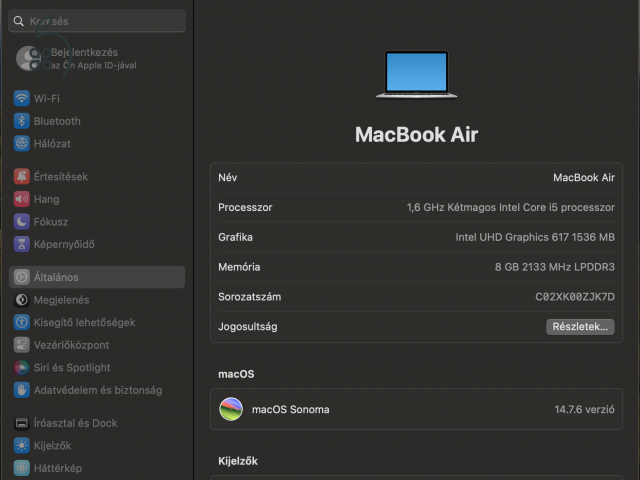Click the Íróasztal és Dock icon
The height and width of the screenshot is (480, 640).
[22, 423]
